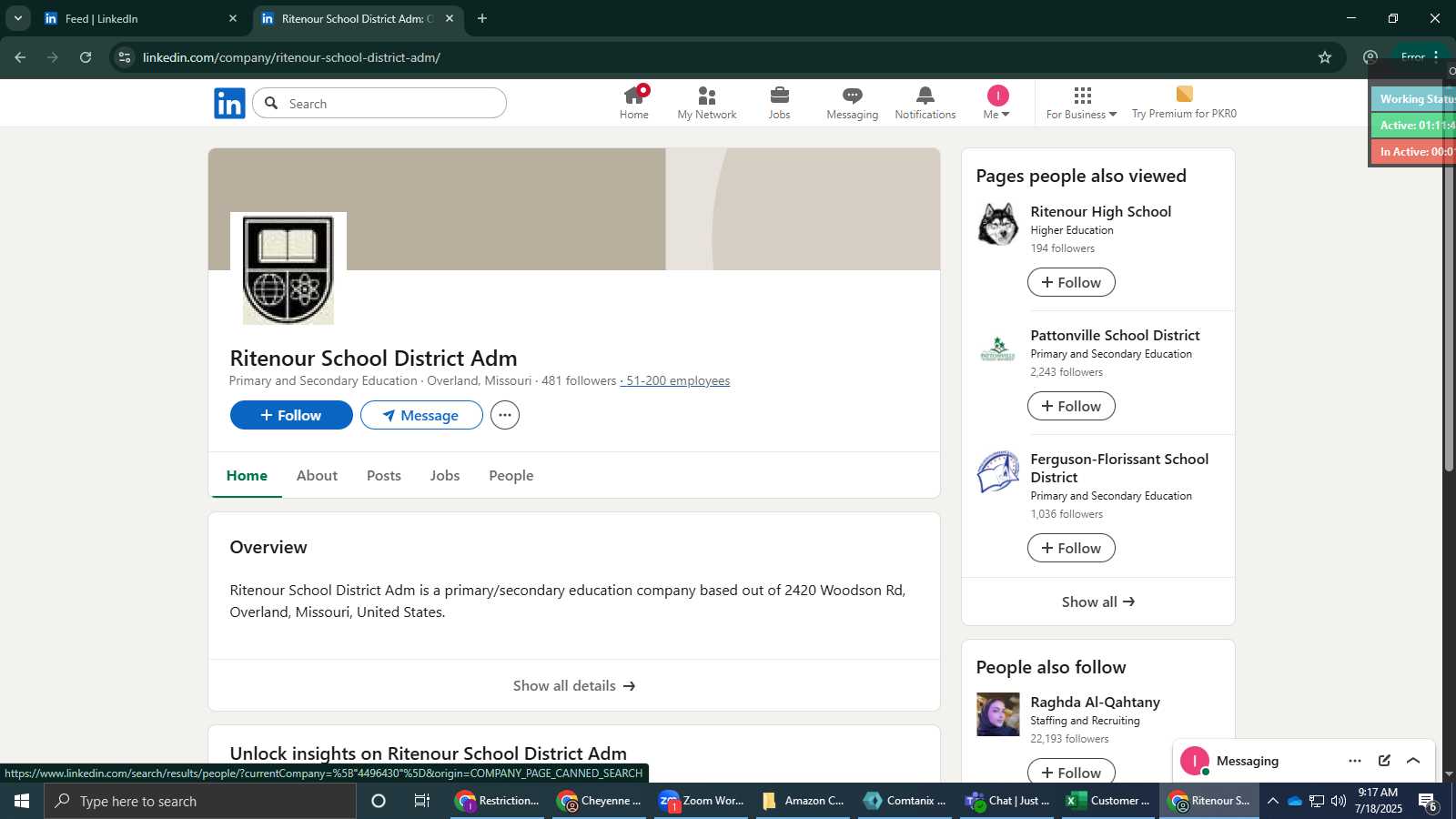The width and height of the screenshot is (1456, 819).
Task: Open Zoom Workplace taskbar app
Action: [x=703, y=801]
